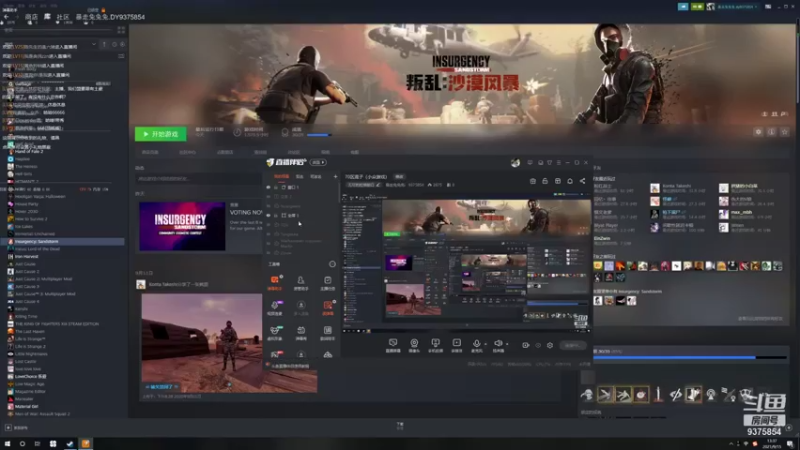This screenshot has width=800, height=450.
Task: Switch mode with the pill beside 直播伴侣 logo
Action: [x=318, y=162]
